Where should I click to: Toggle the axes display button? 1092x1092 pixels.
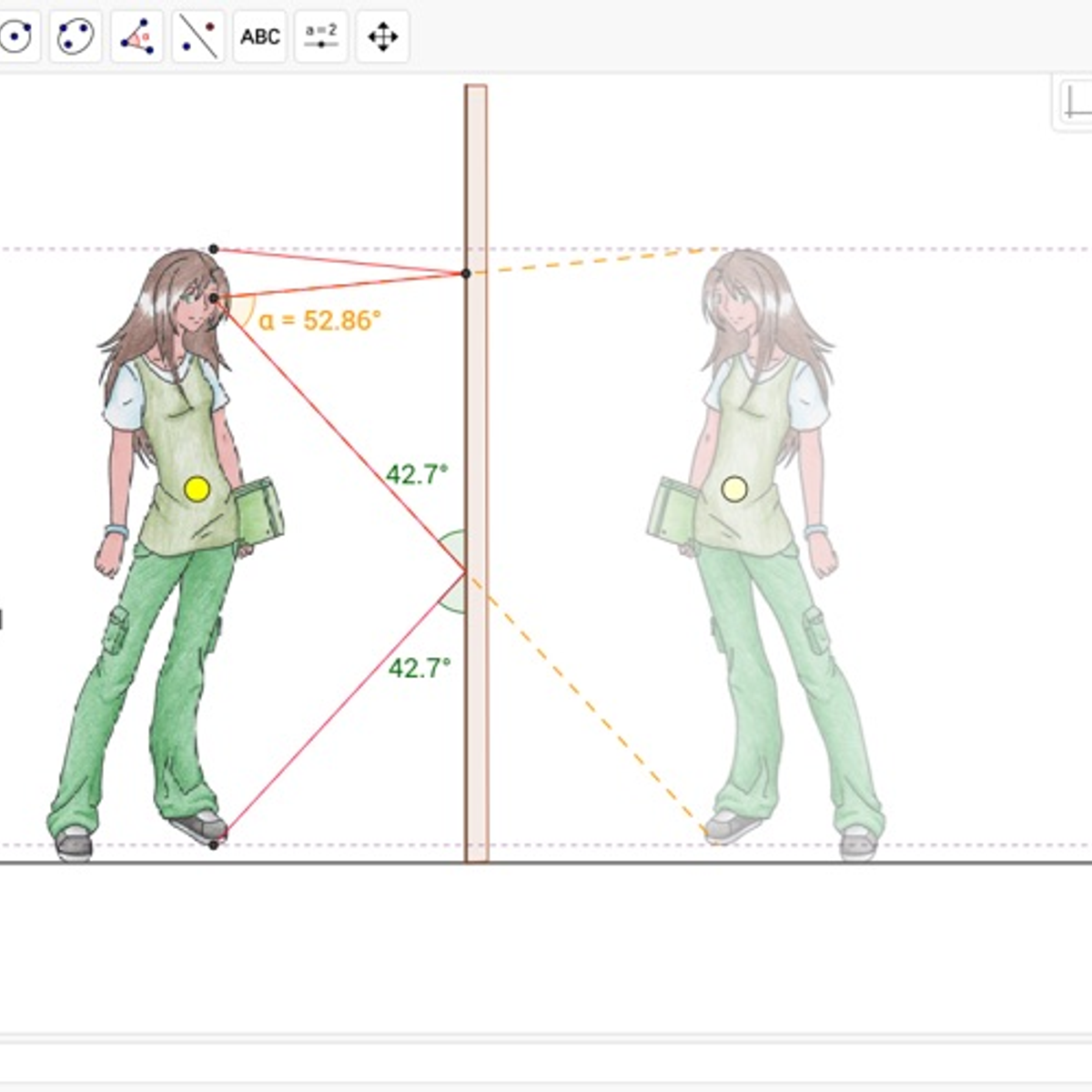point(1077,104)
